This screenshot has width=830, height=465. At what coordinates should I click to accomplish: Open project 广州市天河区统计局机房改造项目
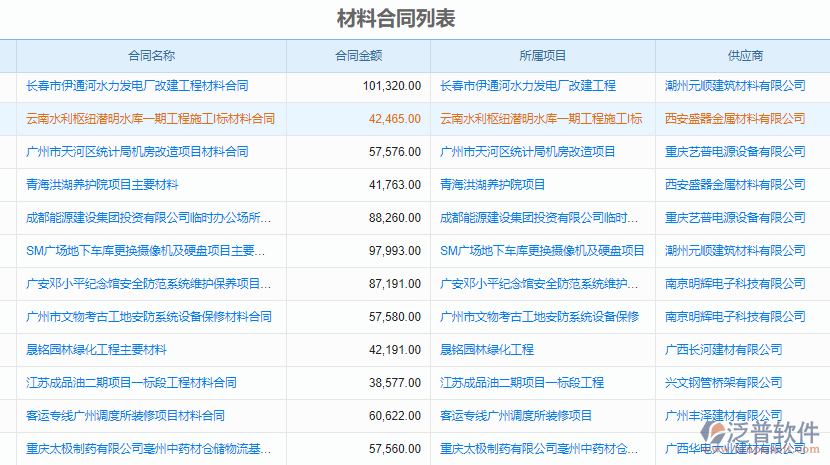528,152
